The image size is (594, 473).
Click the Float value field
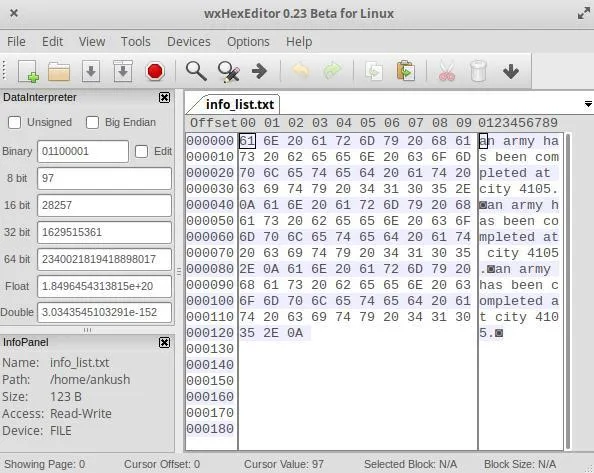[x=104, y=286]
